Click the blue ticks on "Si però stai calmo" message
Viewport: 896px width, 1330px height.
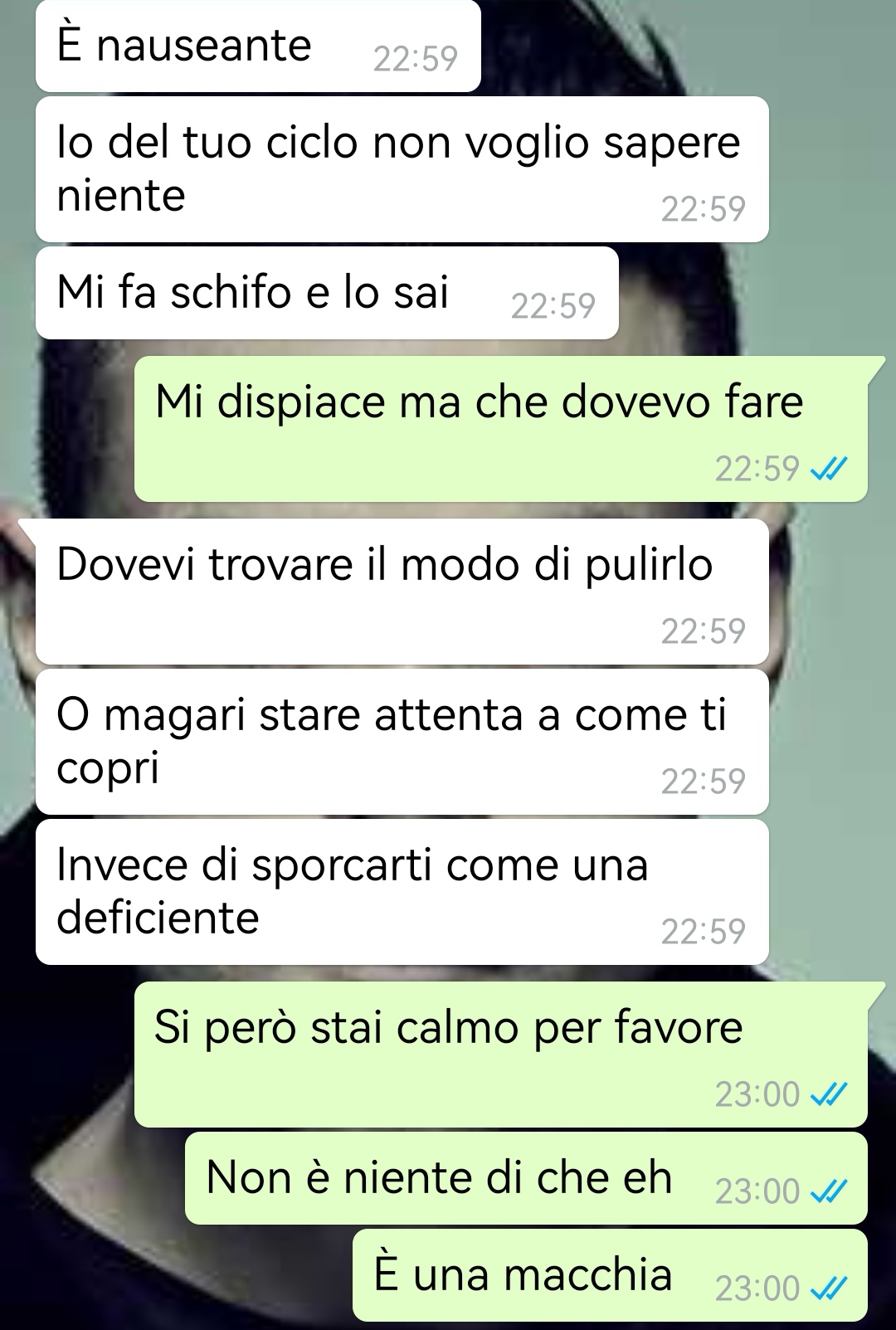pyautogui.click(x=827, y=1095)
